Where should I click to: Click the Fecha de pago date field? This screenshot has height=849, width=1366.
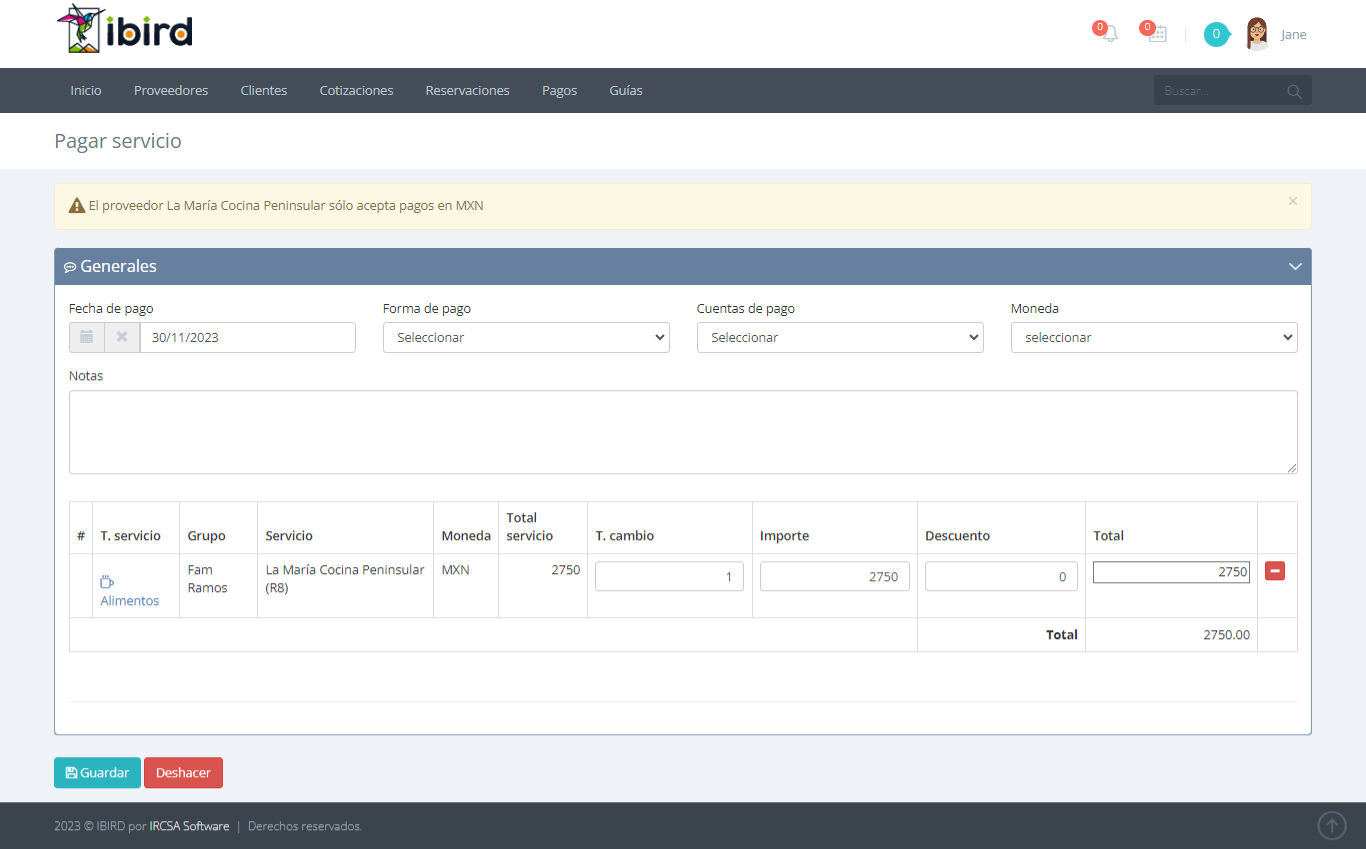point(247,337)
